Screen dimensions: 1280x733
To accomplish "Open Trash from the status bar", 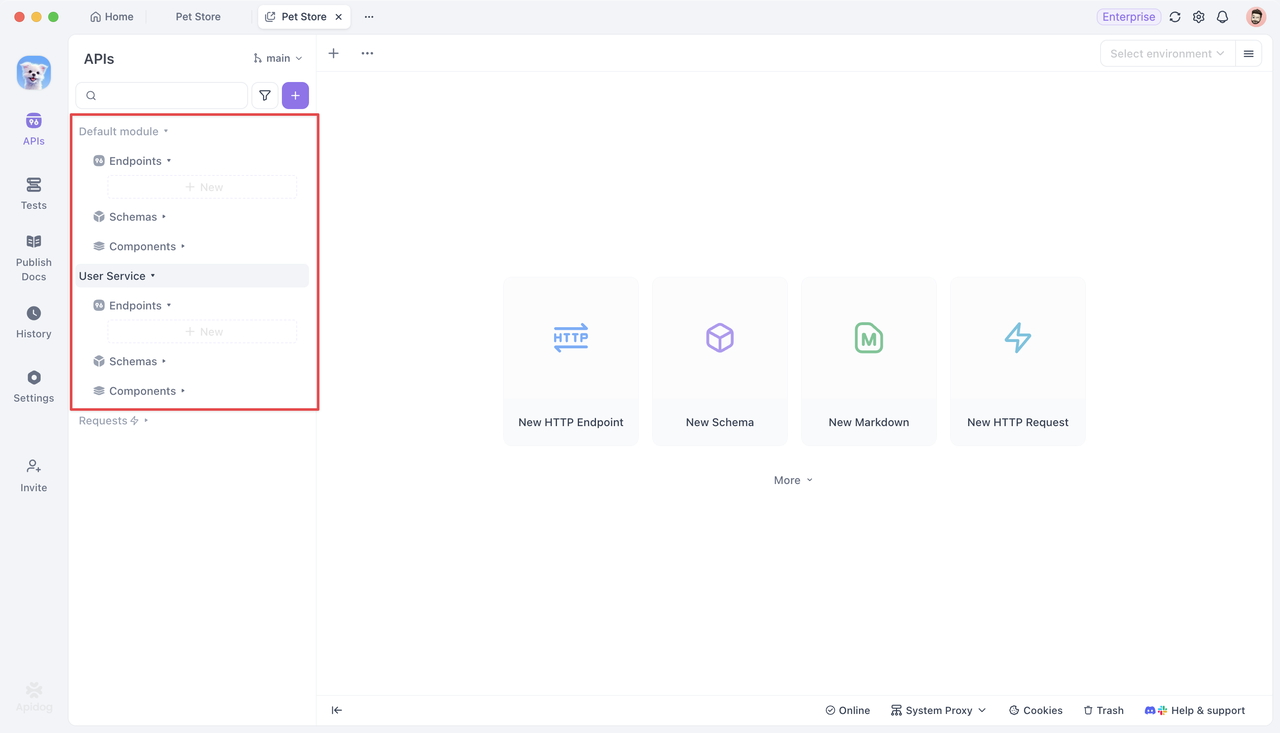I will coord(1103,710).
